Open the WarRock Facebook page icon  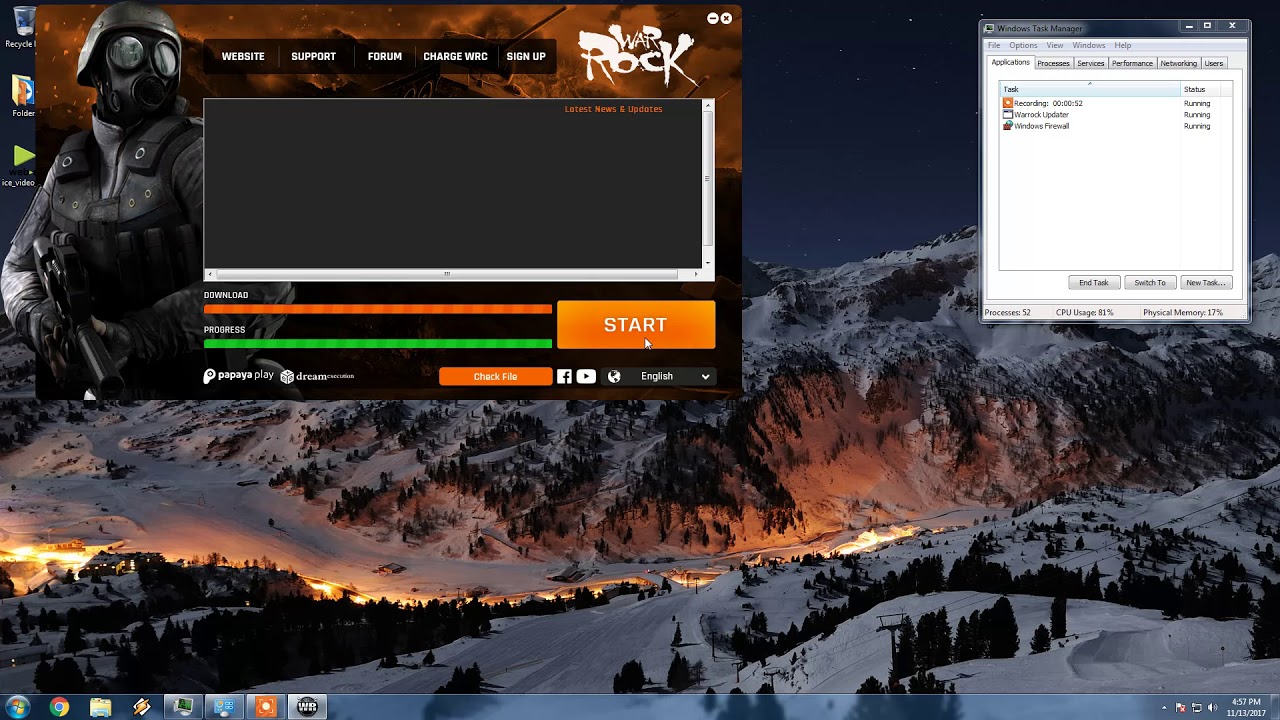coord(564,376)
